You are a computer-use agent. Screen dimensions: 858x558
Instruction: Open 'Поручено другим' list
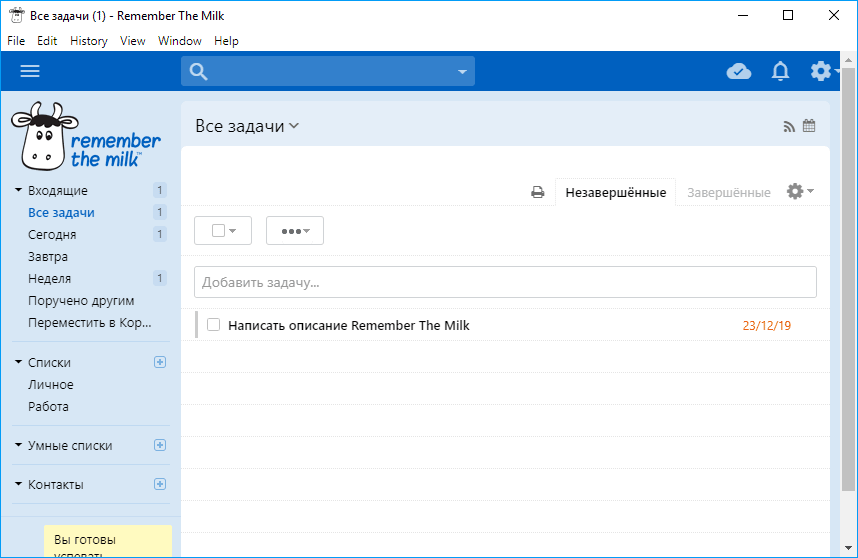[81, 301]
